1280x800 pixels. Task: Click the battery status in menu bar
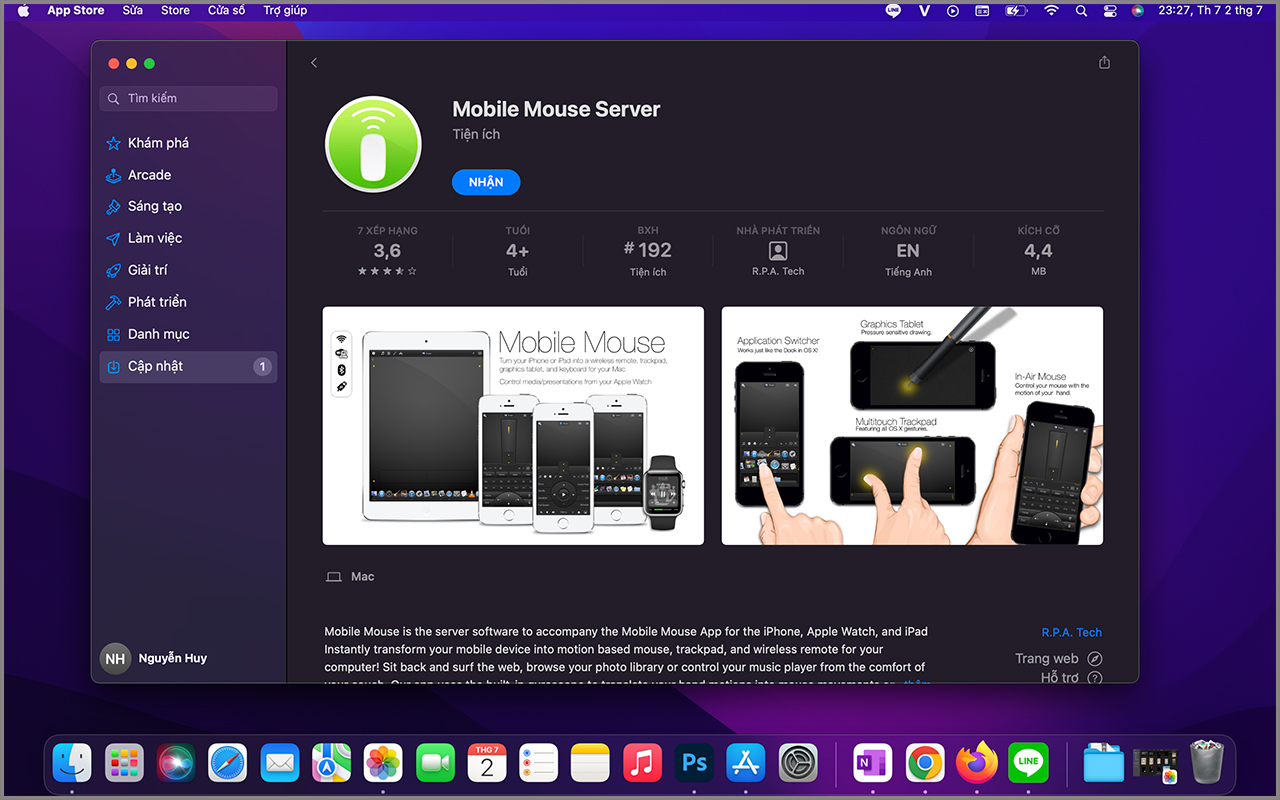pos(1016,11)
